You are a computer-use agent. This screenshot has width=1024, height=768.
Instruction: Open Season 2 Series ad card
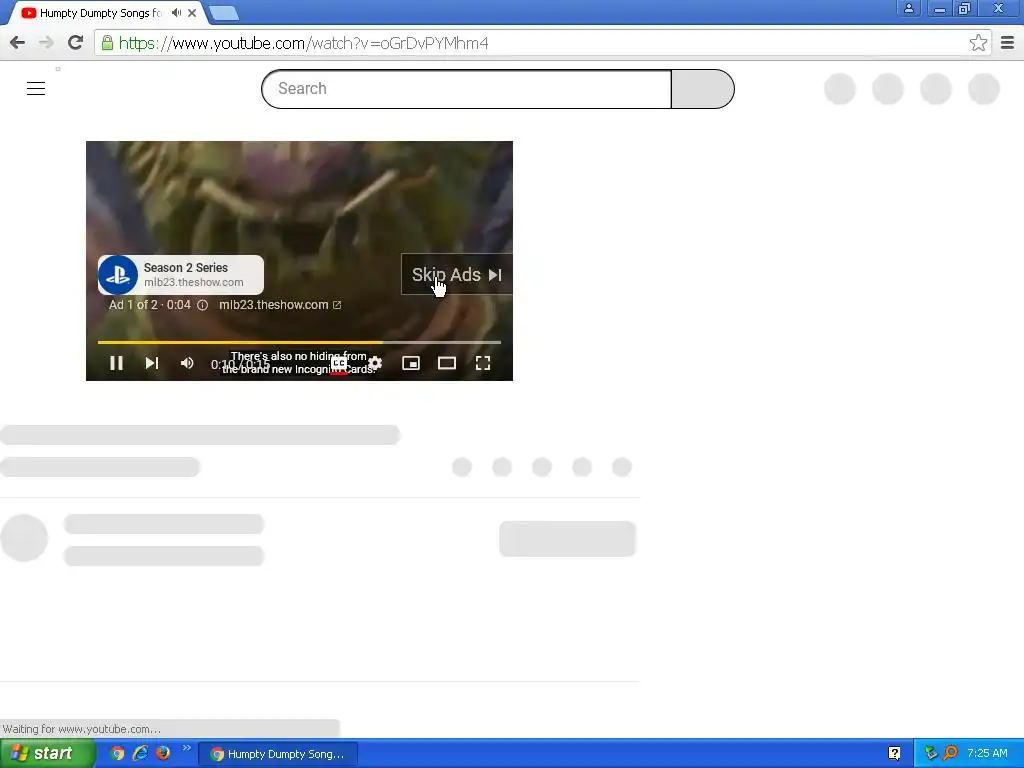[x=181, y=275]
